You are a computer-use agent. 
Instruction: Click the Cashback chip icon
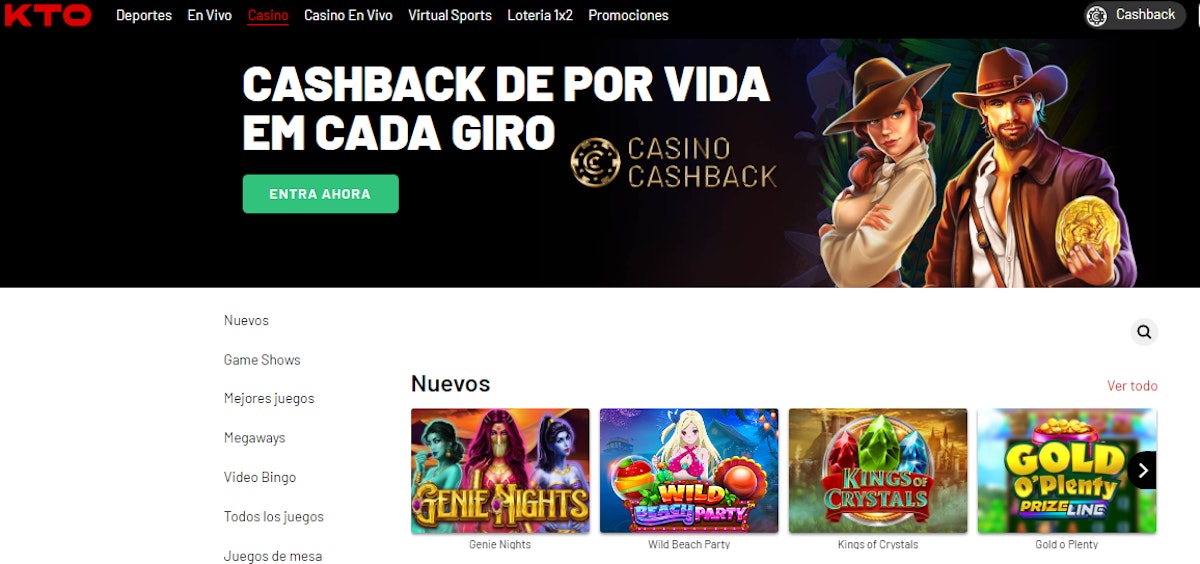[1097, 15]
